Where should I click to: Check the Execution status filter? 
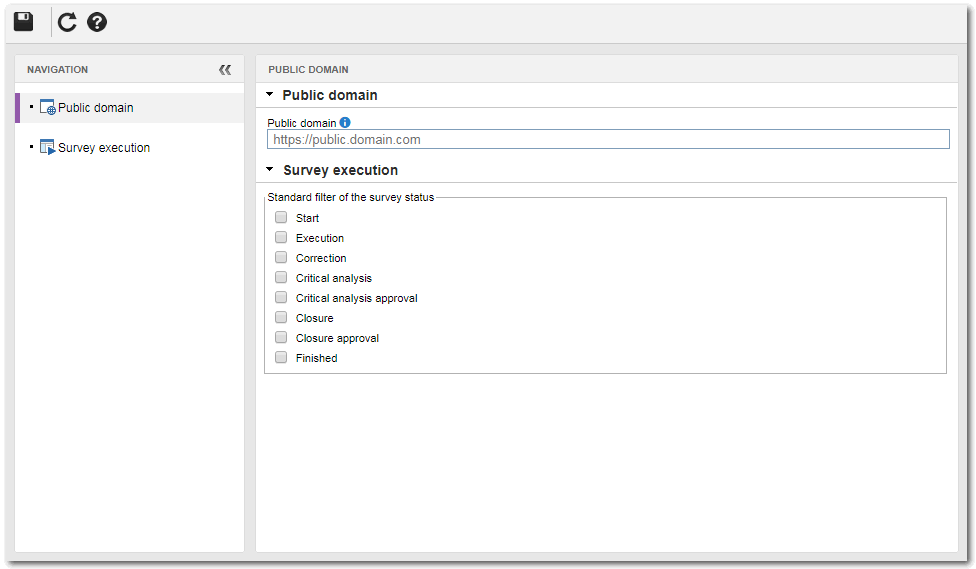(281, 237)
